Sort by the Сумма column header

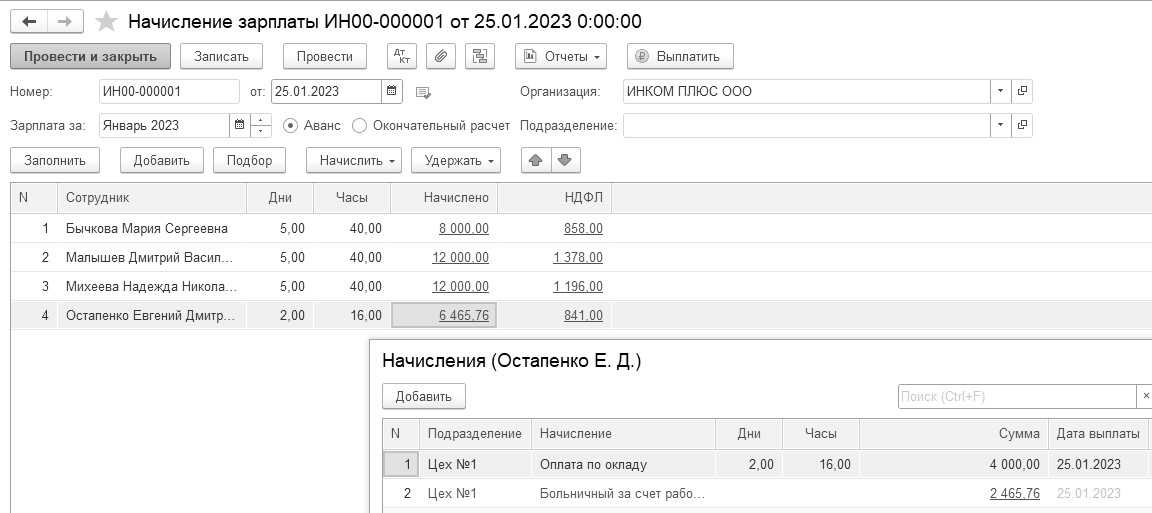954,434
